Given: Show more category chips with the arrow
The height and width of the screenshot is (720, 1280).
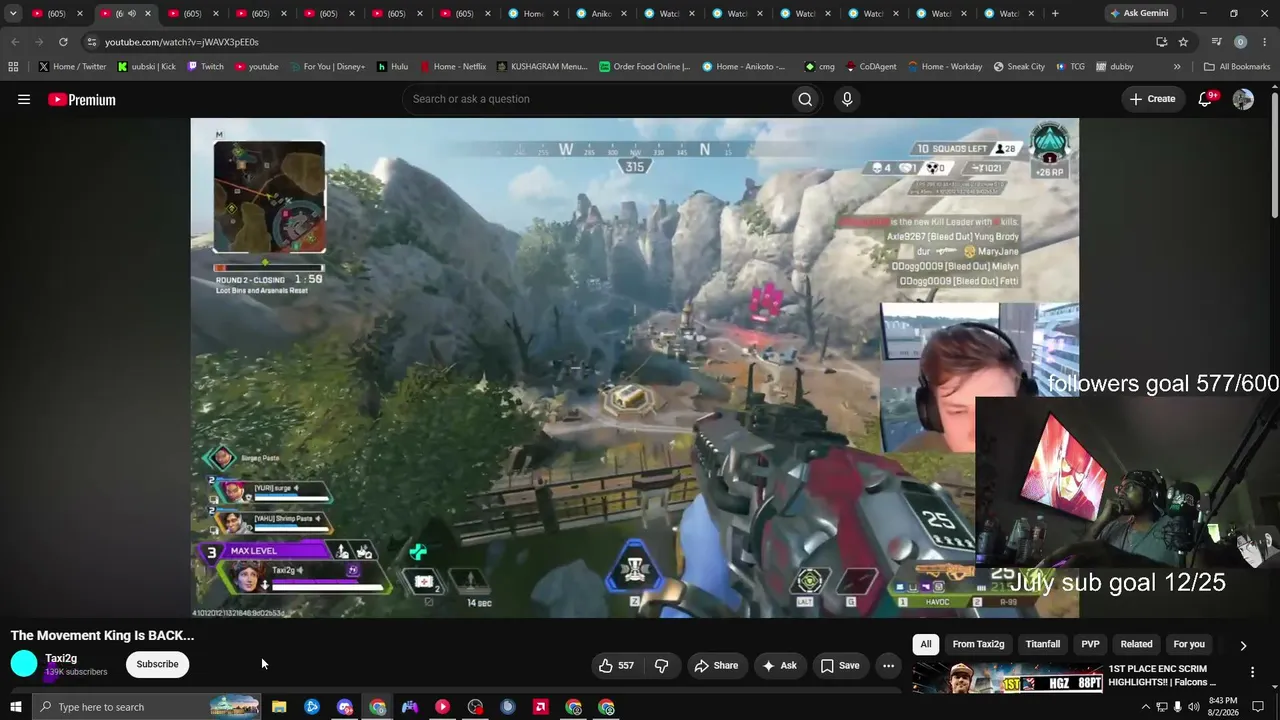Looking at the screenshot, I should point(1243,645).
